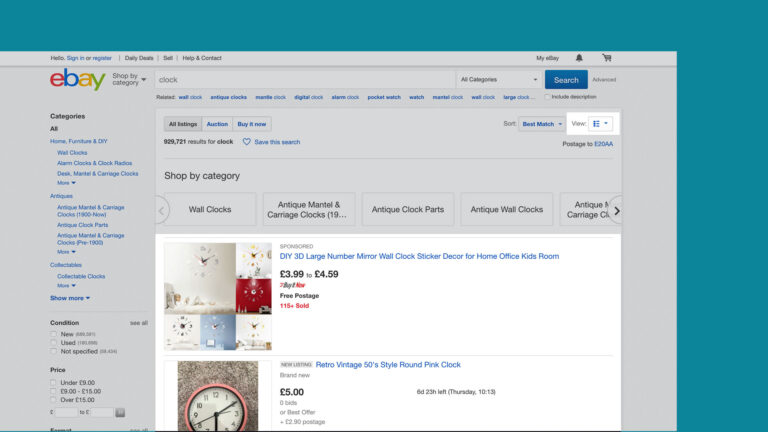Enable the Include description checkbox

[548, 97]
